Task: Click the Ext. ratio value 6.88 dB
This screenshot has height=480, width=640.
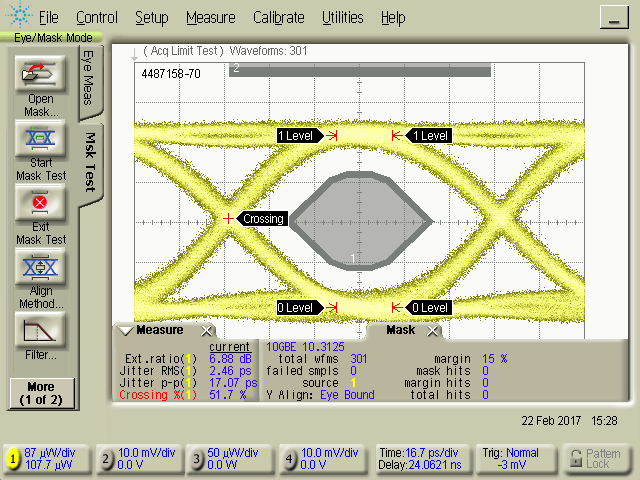Action: point(230,359)
